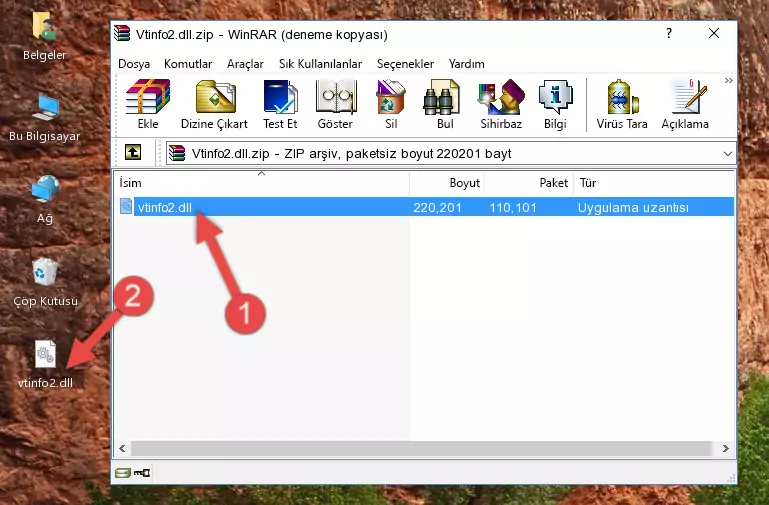
Task: Click the Sil delete icon
Action: point(391,104)
